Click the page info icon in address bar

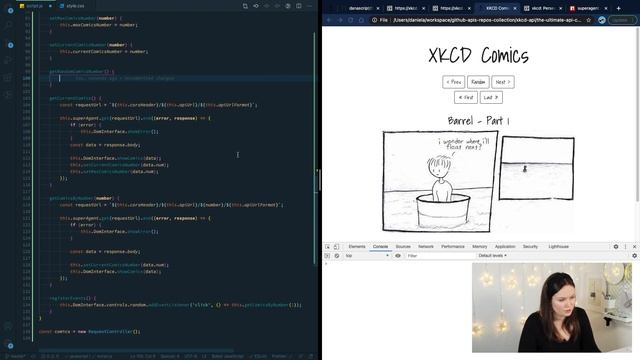tap(374, 20)
